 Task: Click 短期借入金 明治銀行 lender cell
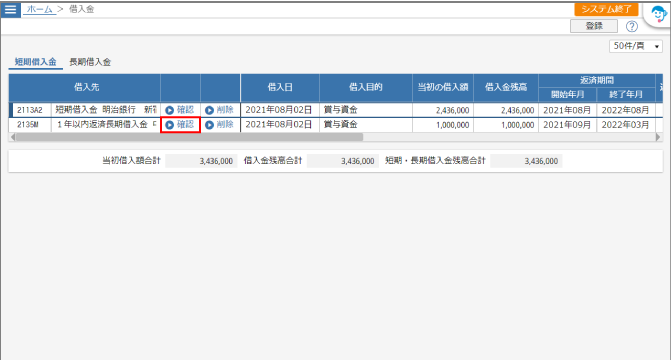[106, 110]
